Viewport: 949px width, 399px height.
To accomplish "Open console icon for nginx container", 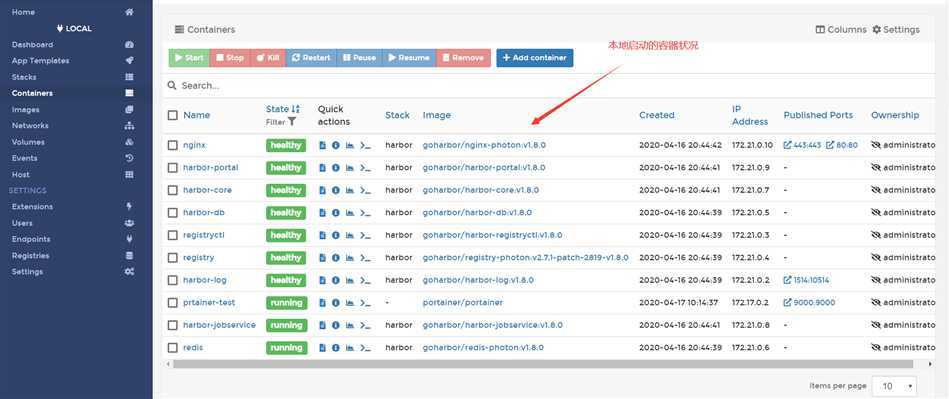I will pos(365,145).
